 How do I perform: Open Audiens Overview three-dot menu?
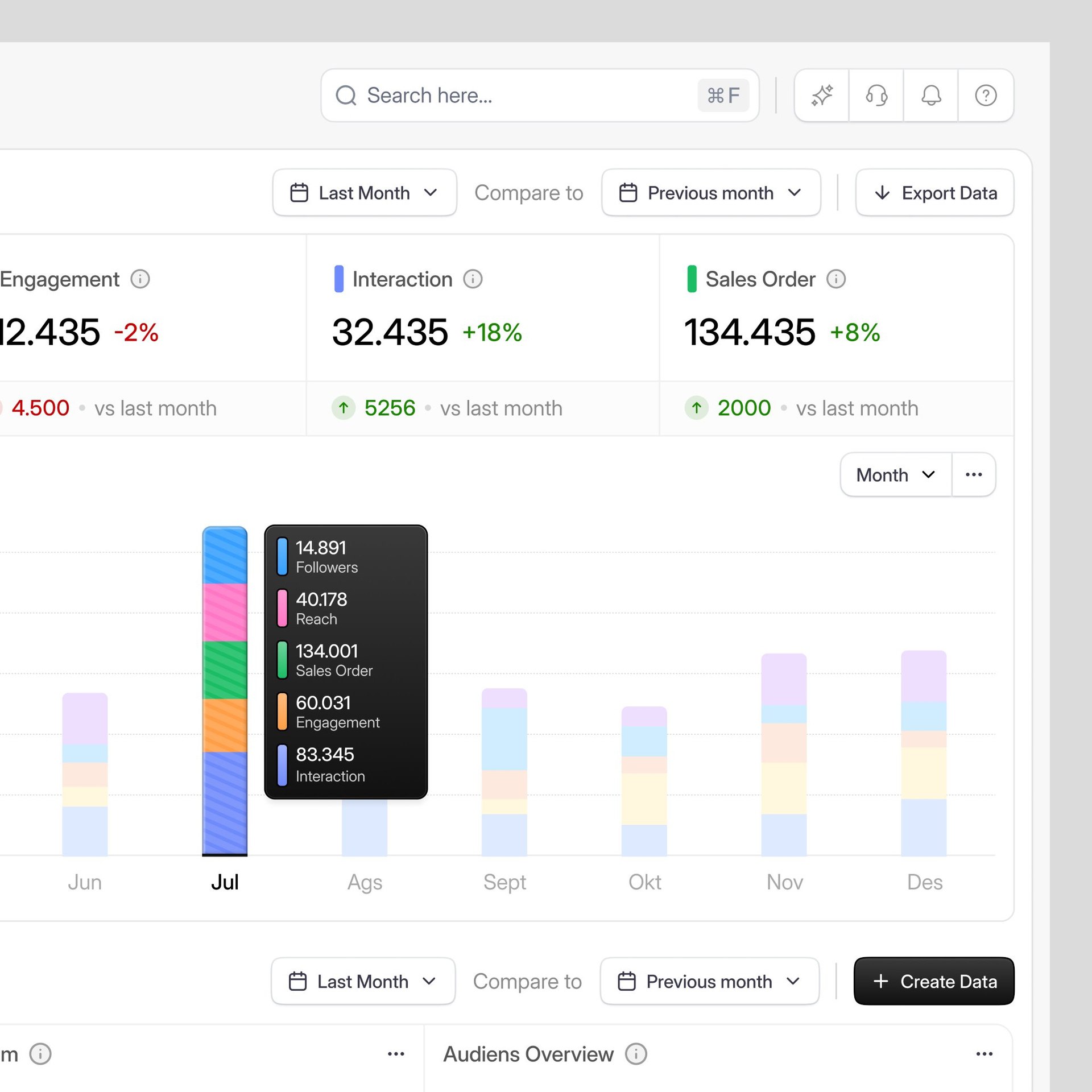(x=984, y=1054)
